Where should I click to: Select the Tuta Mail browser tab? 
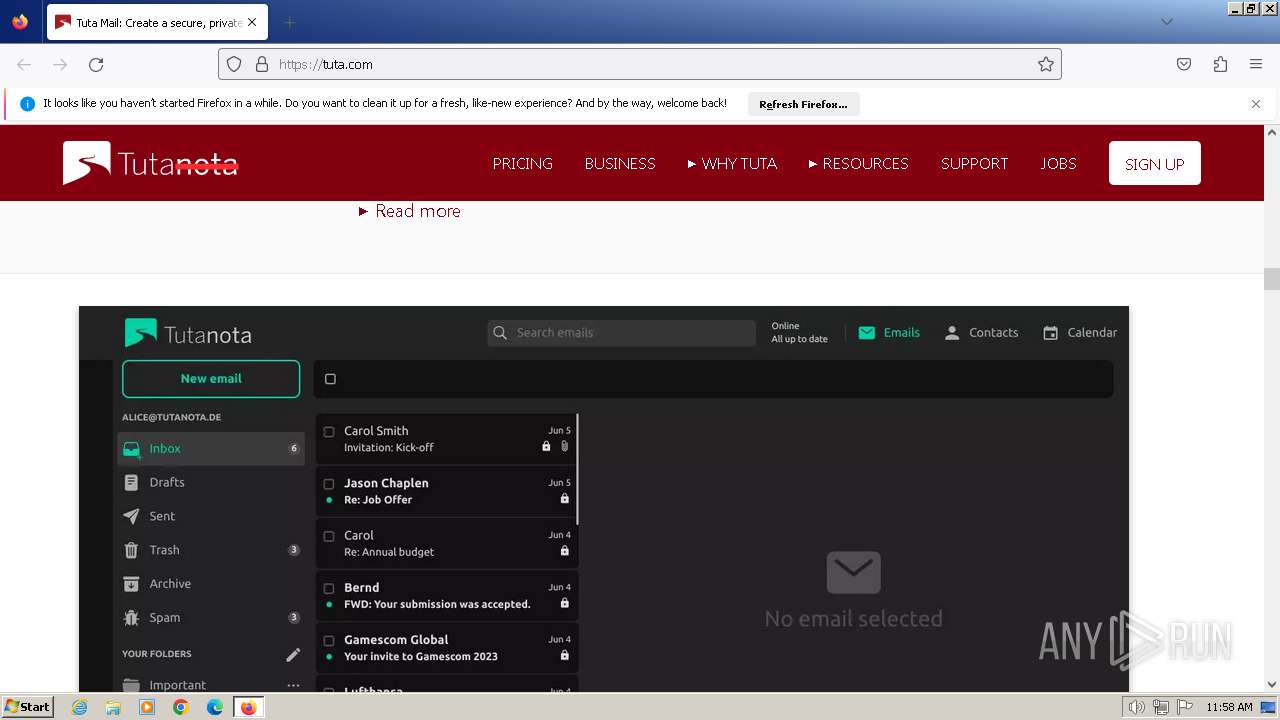156,22
